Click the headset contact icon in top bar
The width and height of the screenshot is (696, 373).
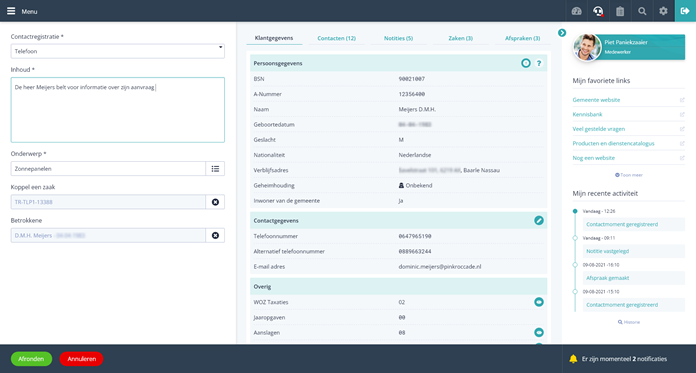click(x=598, y=11)
